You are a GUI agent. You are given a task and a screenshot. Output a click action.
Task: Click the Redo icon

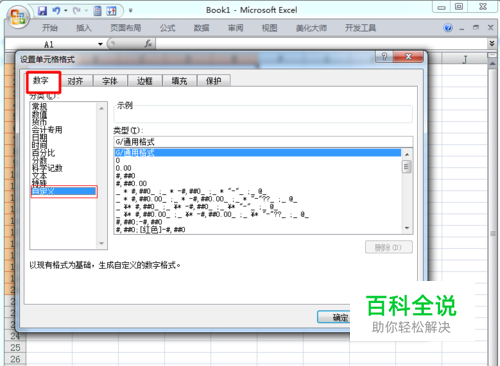pyautogui.click(x=77, y=11)
